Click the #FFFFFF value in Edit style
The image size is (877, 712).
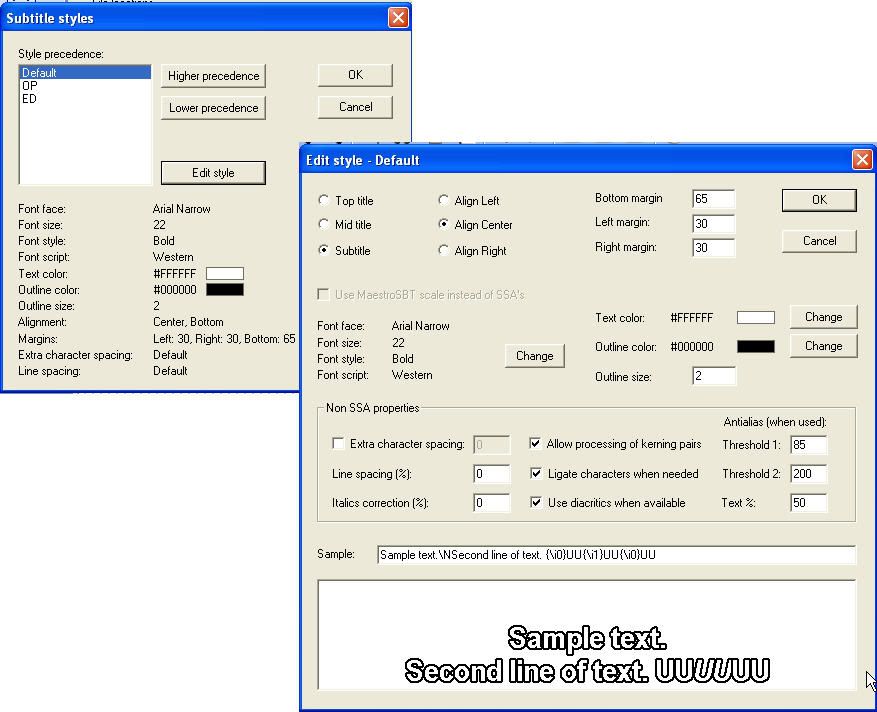tap(691, 318)
